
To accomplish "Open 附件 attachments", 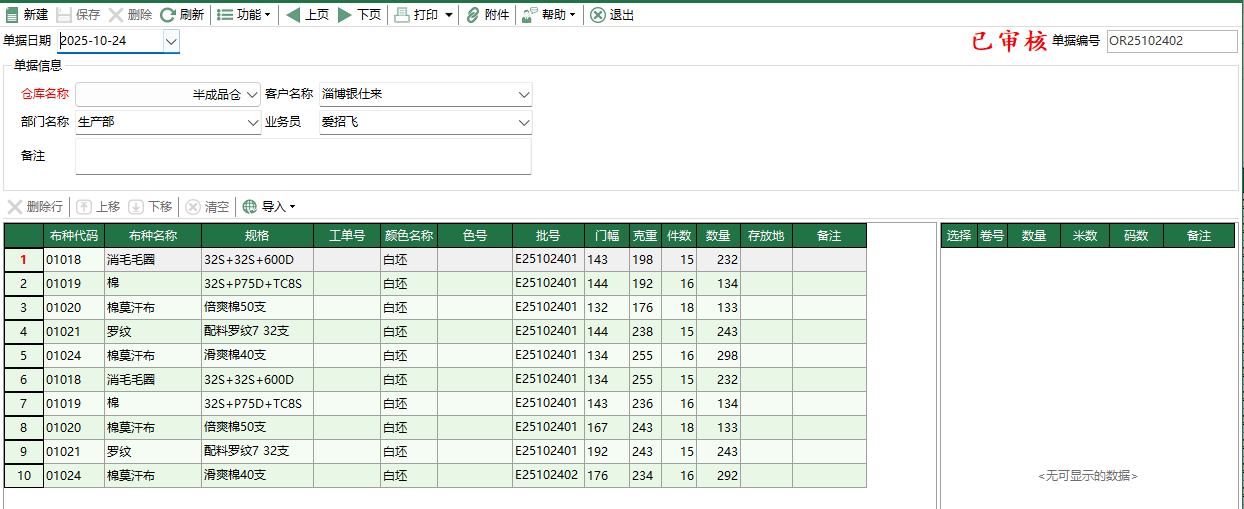I will pos(488,15).
